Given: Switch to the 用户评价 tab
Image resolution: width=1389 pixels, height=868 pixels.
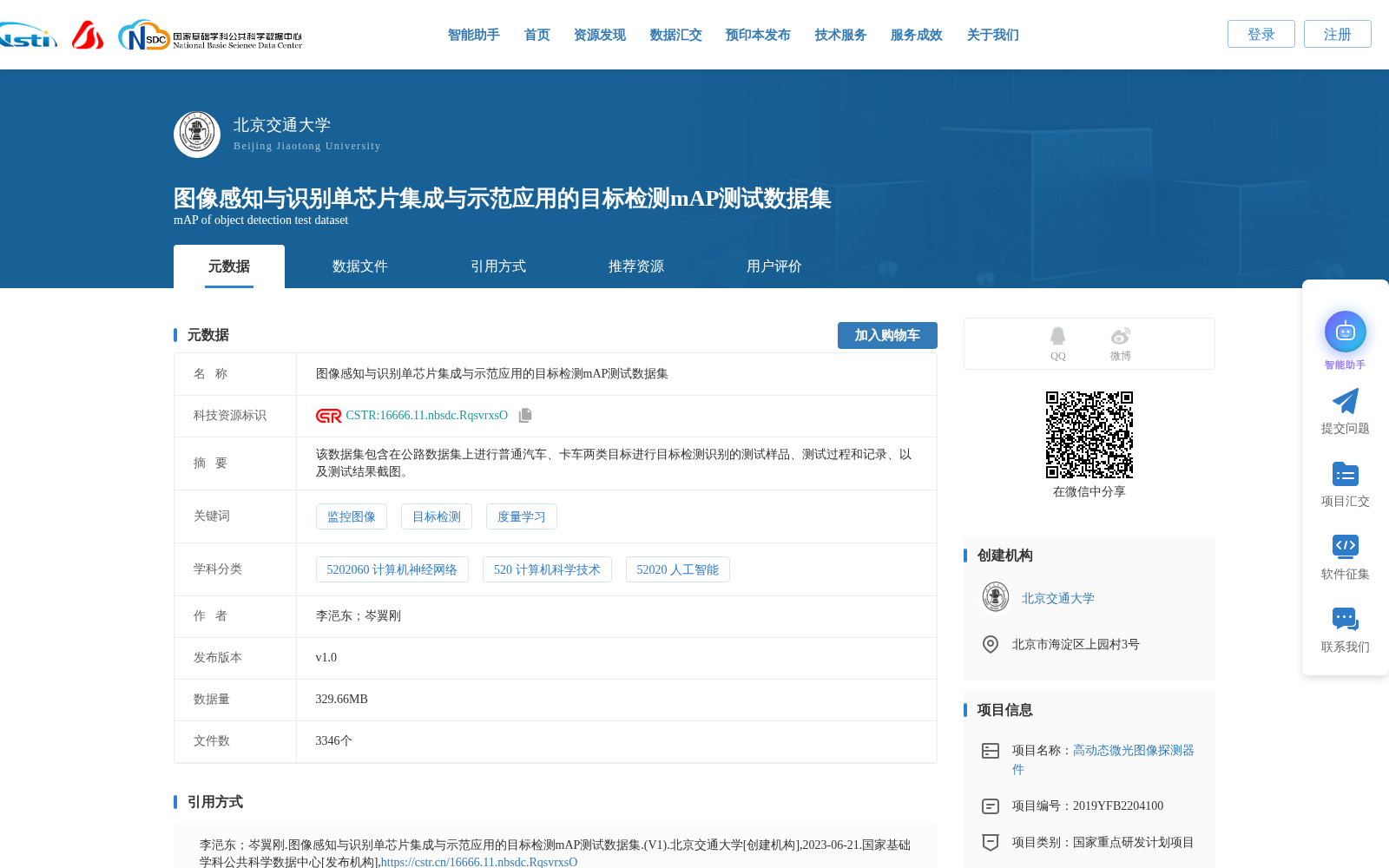Looking at the screenshot, I should (774, 266).
